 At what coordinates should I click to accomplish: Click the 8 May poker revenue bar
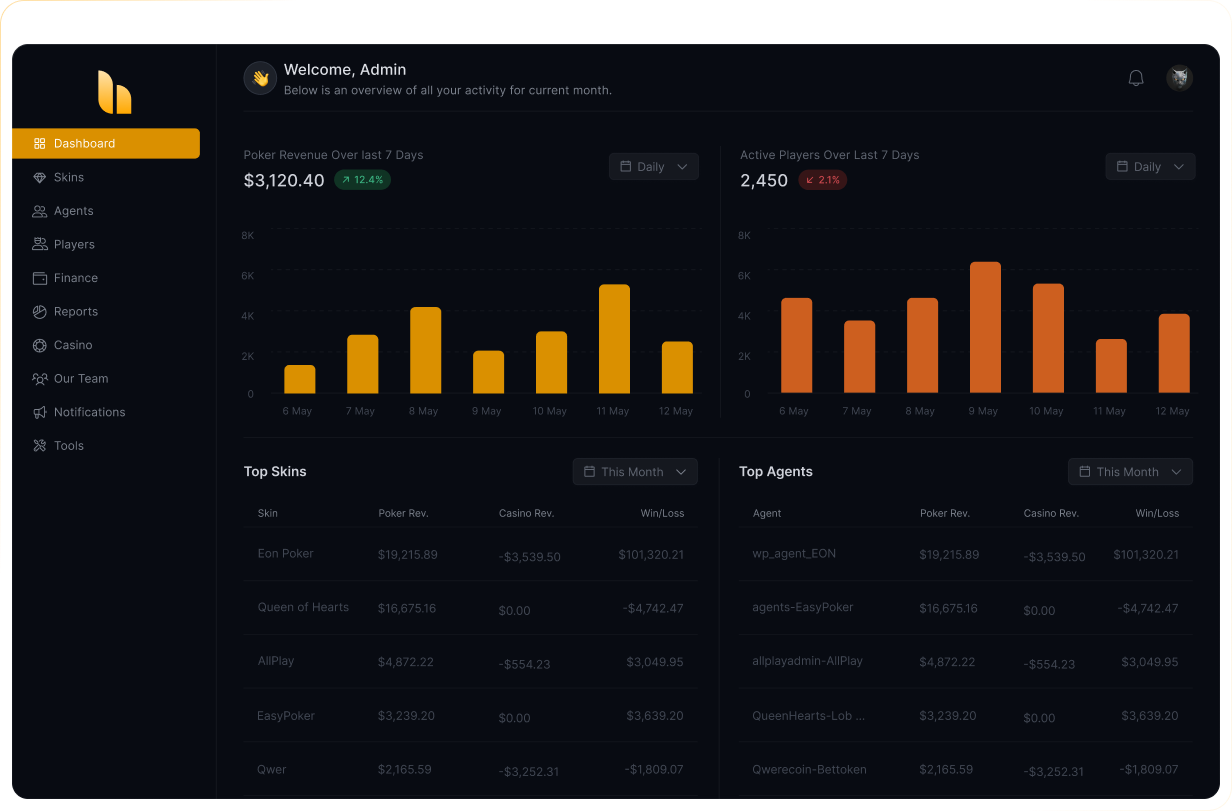click(426, 350)
